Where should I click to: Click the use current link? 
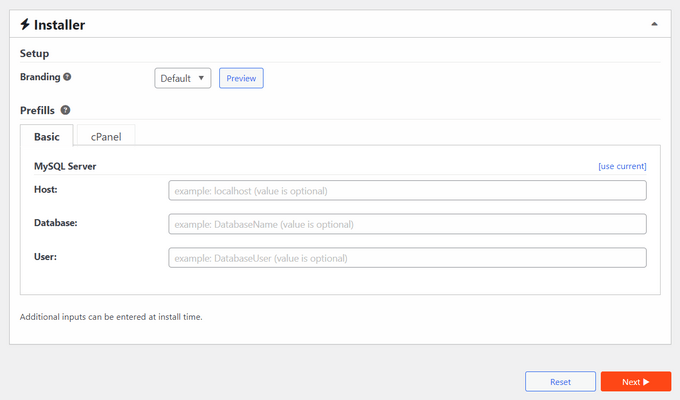coord(622,166)
